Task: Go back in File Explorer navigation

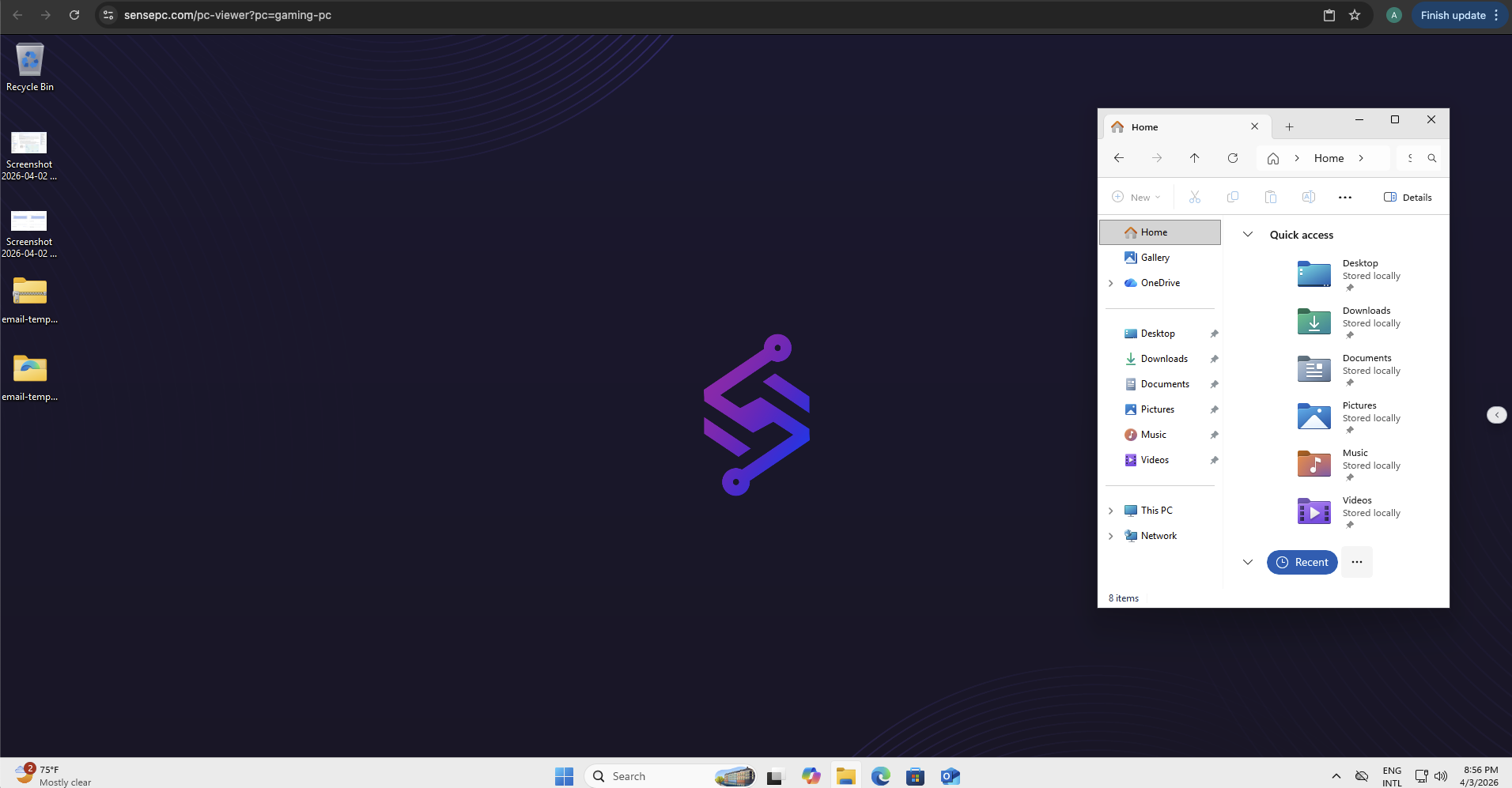Action: [1119, 158]
